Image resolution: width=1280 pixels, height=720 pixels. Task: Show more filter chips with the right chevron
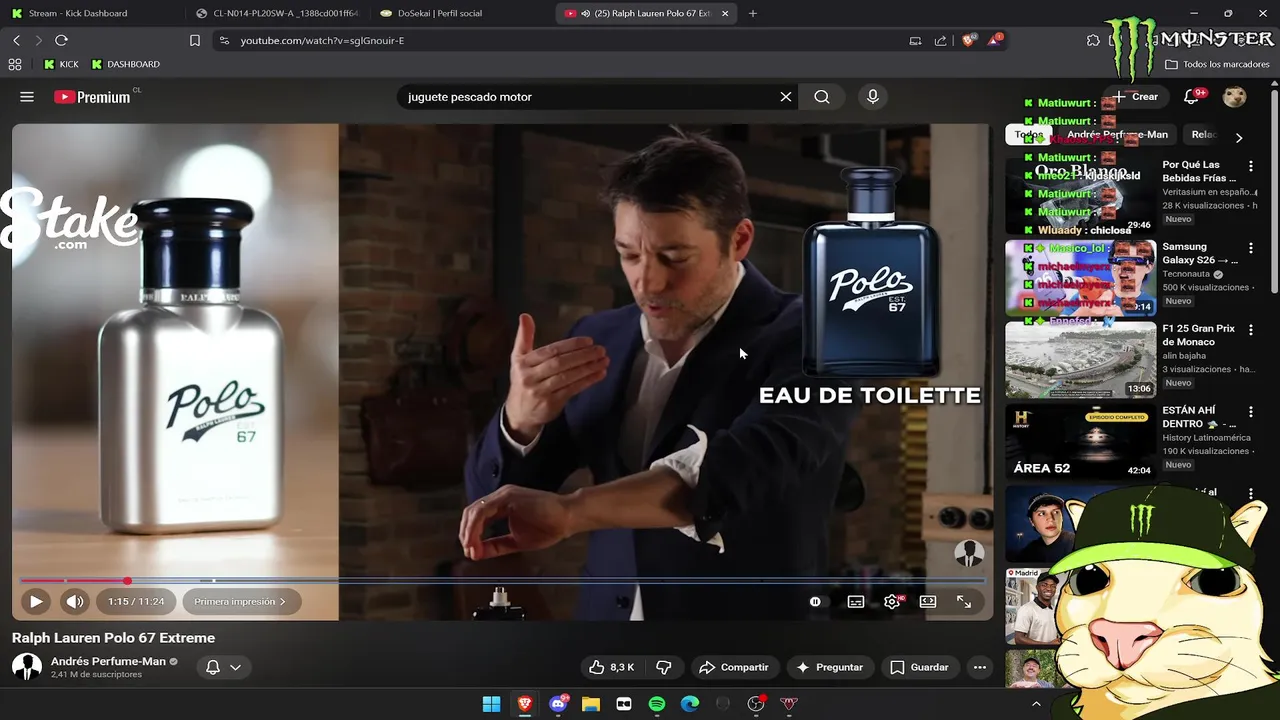point(1239,137)
